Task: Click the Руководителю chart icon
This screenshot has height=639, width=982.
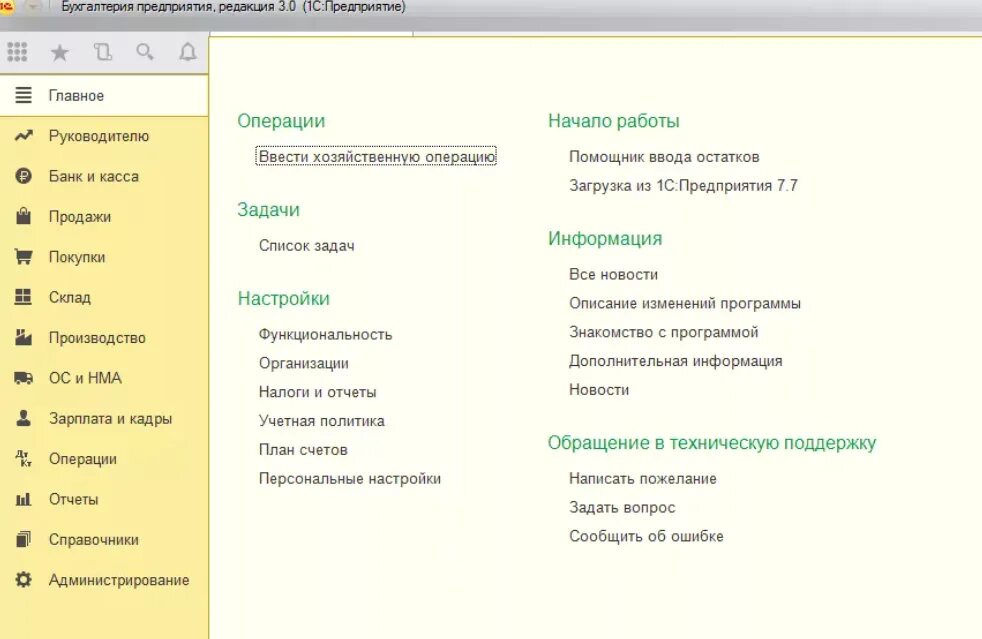Action: tap(23, 136)
